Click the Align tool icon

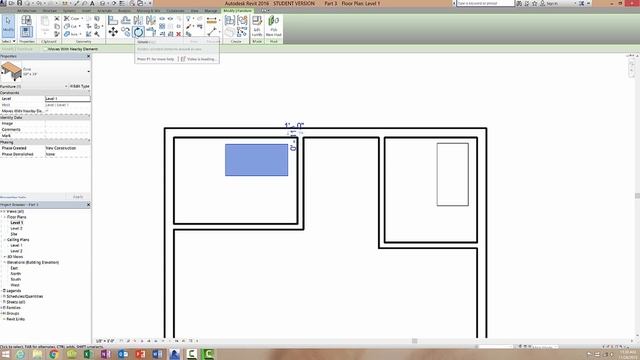pyautogui.click(x=113, y=20)
